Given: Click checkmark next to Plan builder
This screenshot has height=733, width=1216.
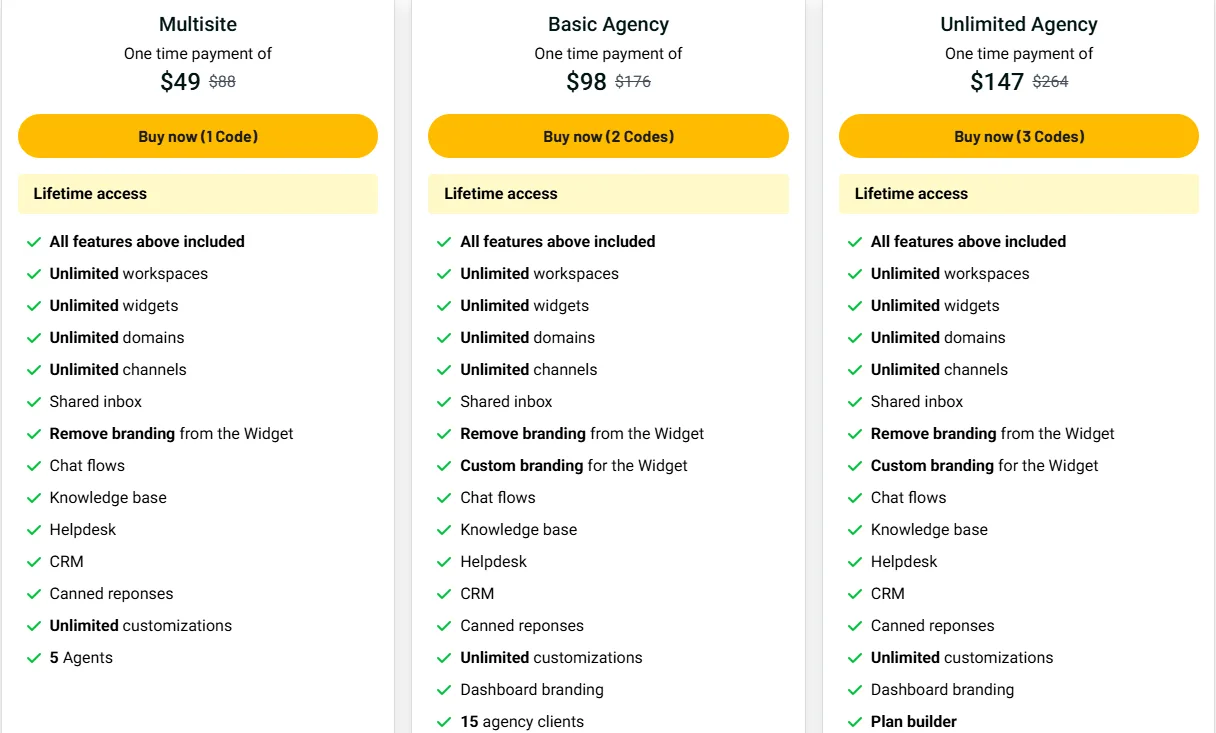Looking at the screenshot, I should pos(855,722).
